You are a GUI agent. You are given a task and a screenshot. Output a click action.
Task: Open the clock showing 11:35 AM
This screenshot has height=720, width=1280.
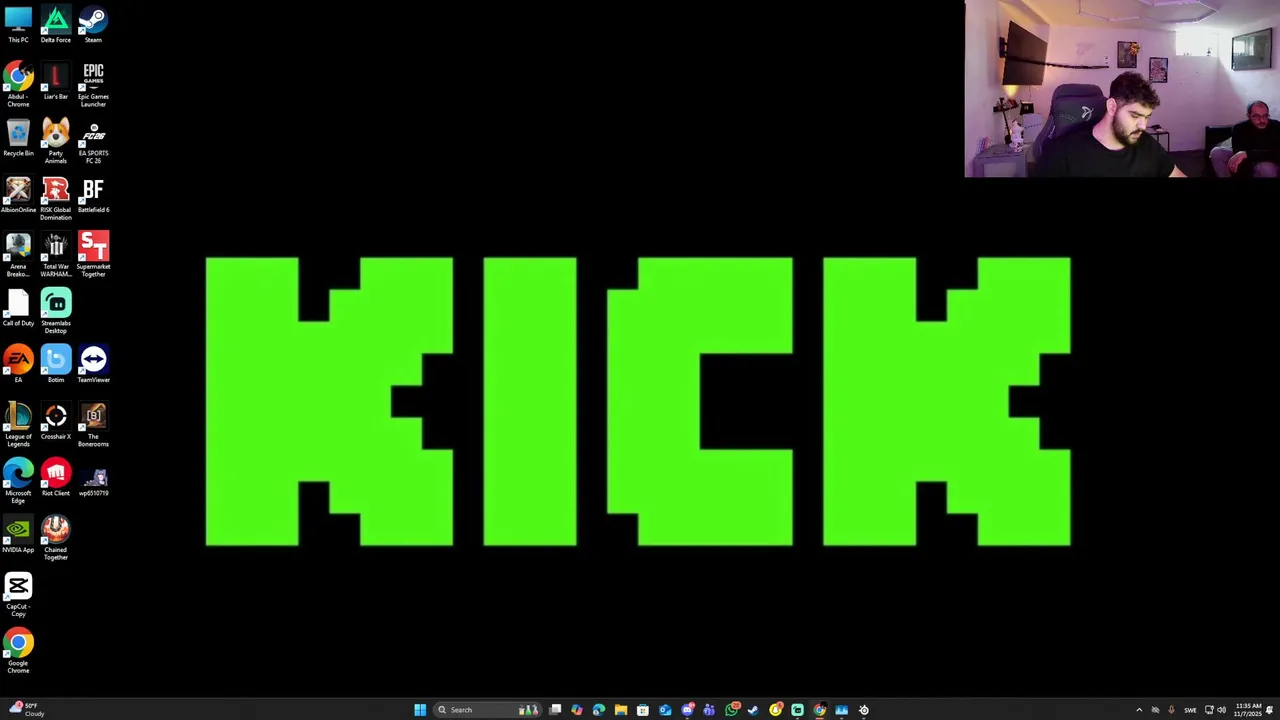[1248, 710]
